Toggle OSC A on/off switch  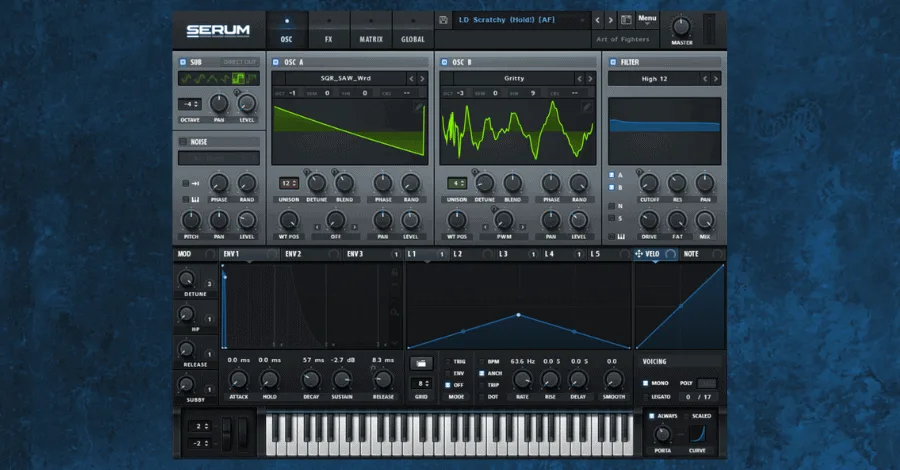tap(276, 62)
